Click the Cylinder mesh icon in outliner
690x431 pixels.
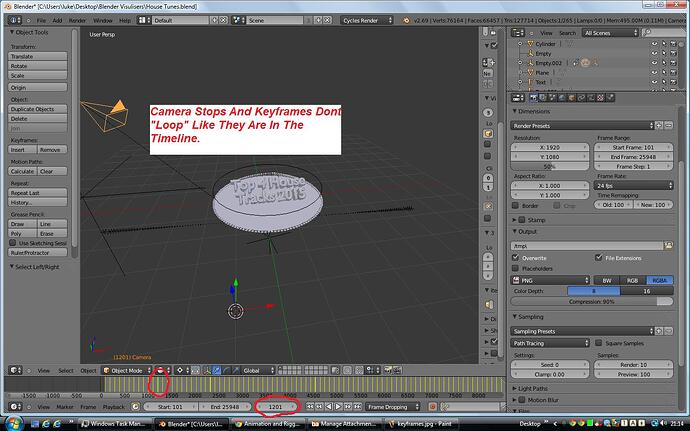click(x=530, y=44)
